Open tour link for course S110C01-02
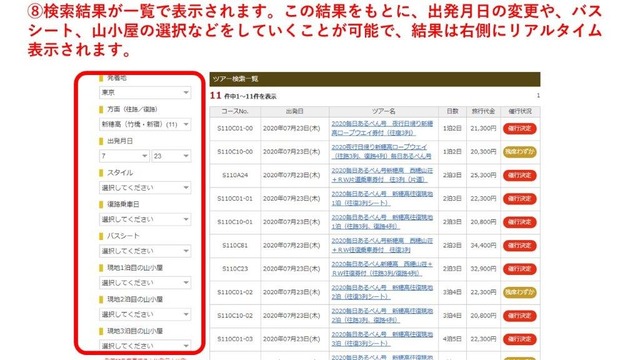This screenshot has width=640, height=360. 382,292
